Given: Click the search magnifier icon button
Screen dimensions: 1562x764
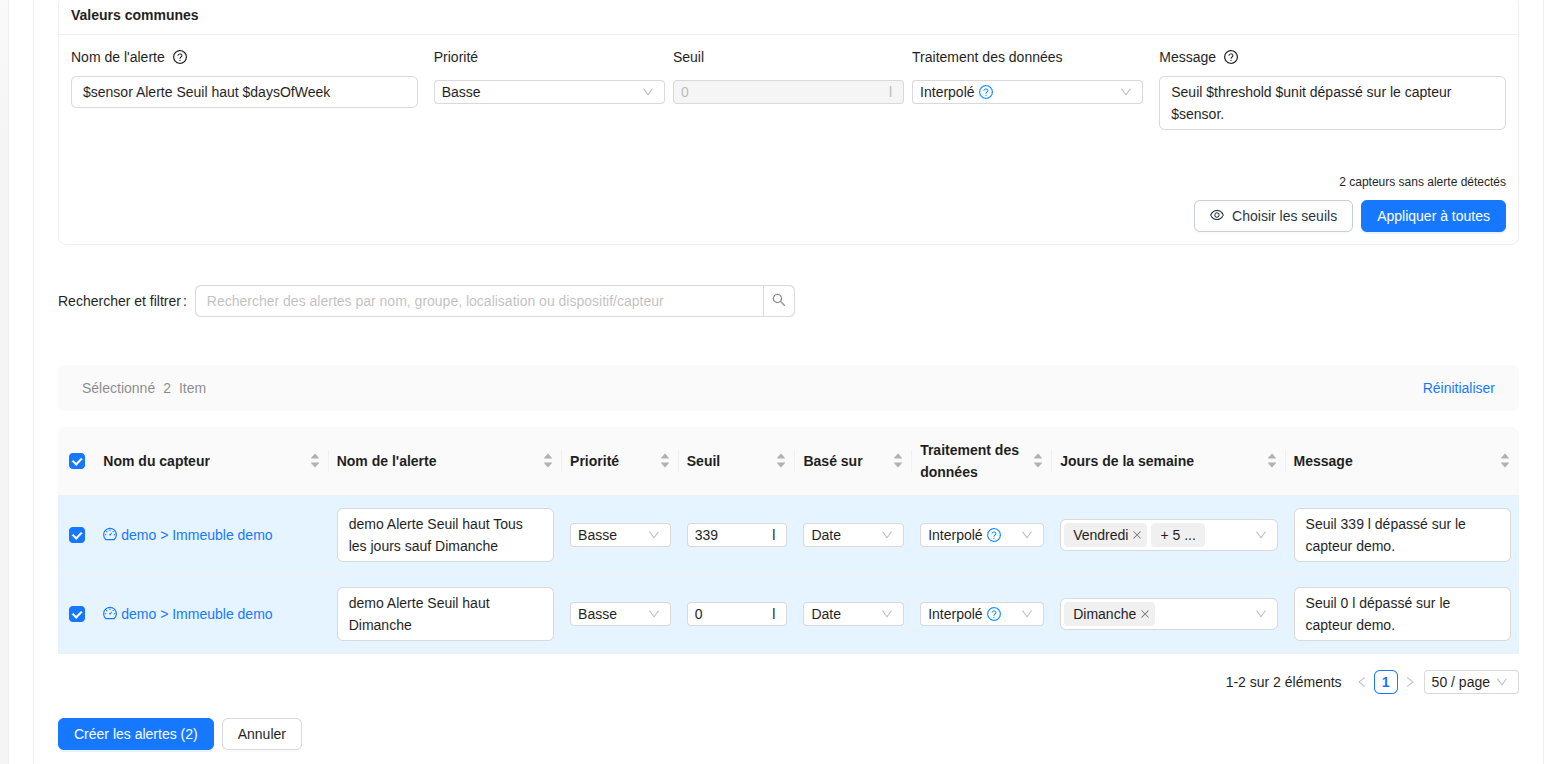Looking at the screenshot, I should (x=779, y=301).
